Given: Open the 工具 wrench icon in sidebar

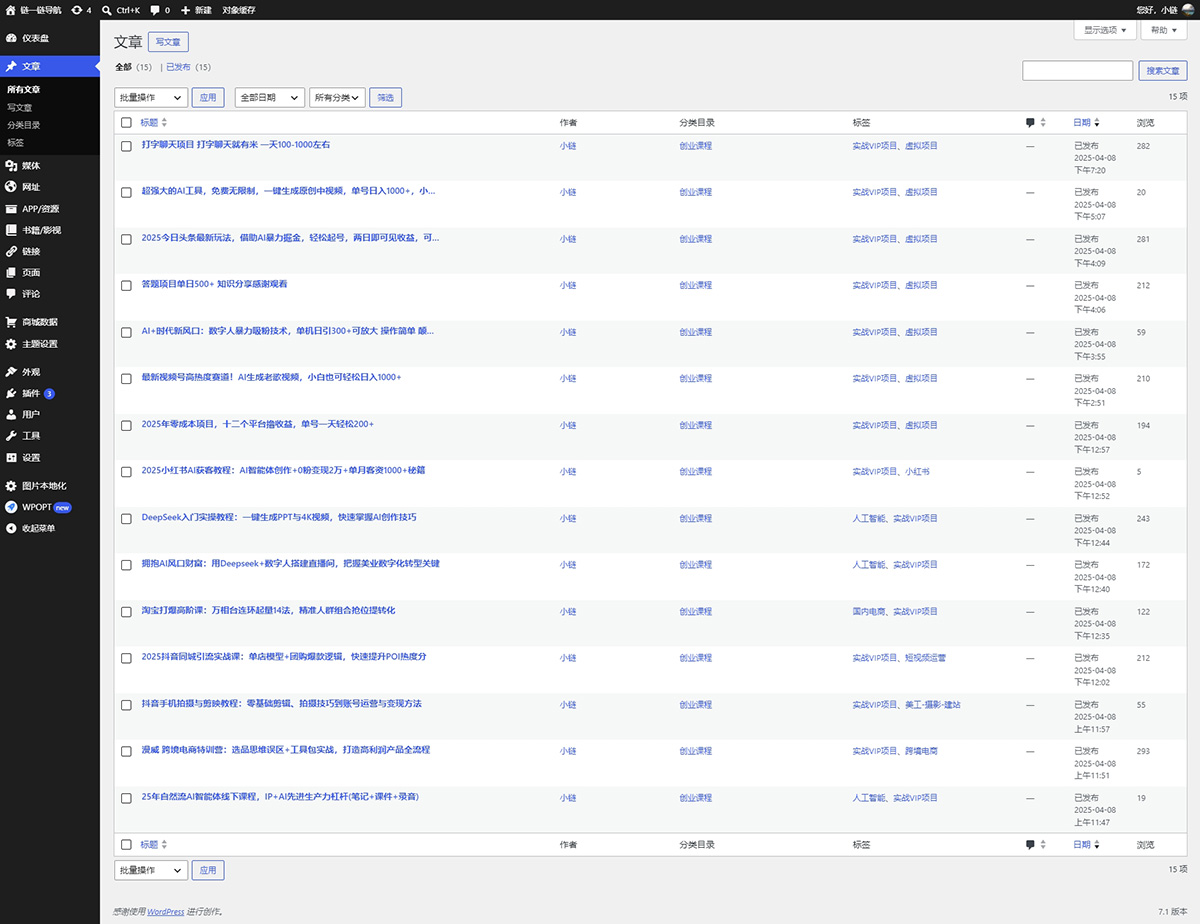Looking at the screenshot, I should tap(11, 436).
